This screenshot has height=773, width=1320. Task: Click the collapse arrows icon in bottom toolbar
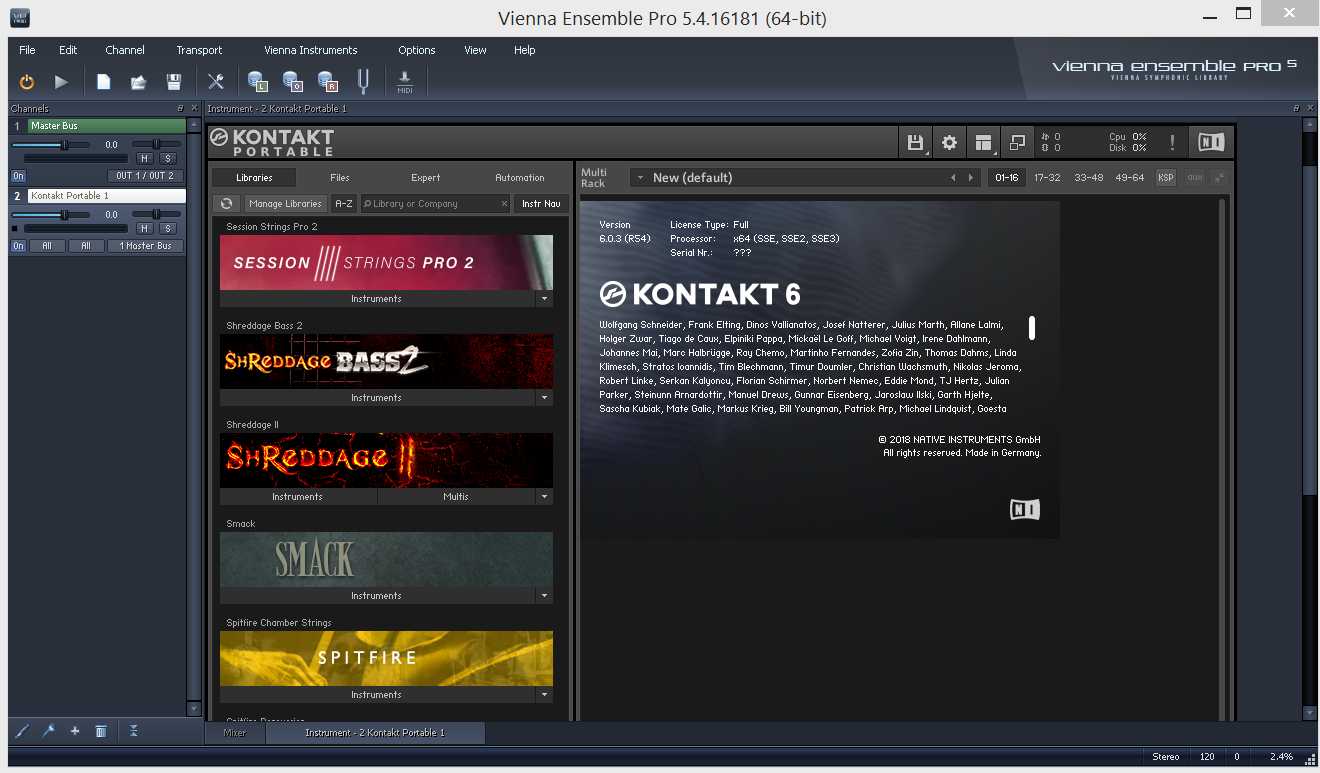[x=133, y=731]
